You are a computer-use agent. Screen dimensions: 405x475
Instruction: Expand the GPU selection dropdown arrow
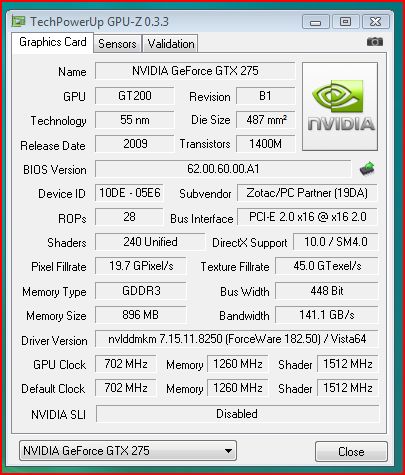(228, 451)
